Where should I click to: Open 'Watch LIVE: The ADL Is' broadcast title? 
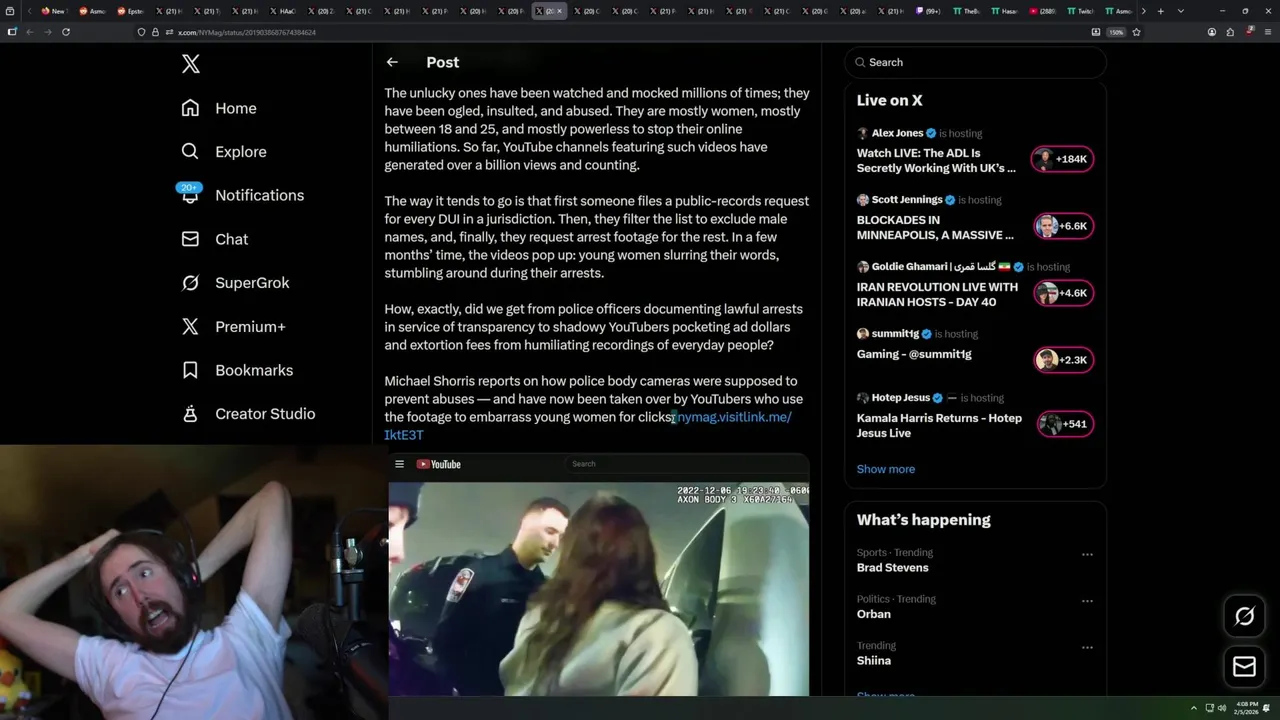coord(936,161)
